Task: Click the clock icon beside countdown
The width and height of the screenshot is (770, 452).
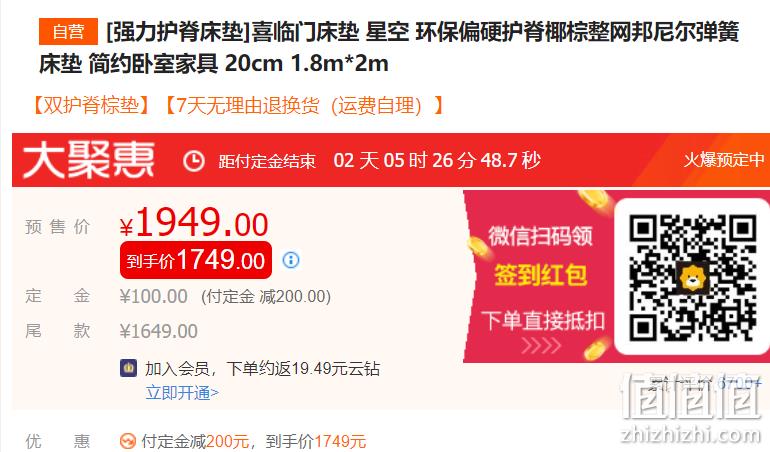Action: coord(193,161)
